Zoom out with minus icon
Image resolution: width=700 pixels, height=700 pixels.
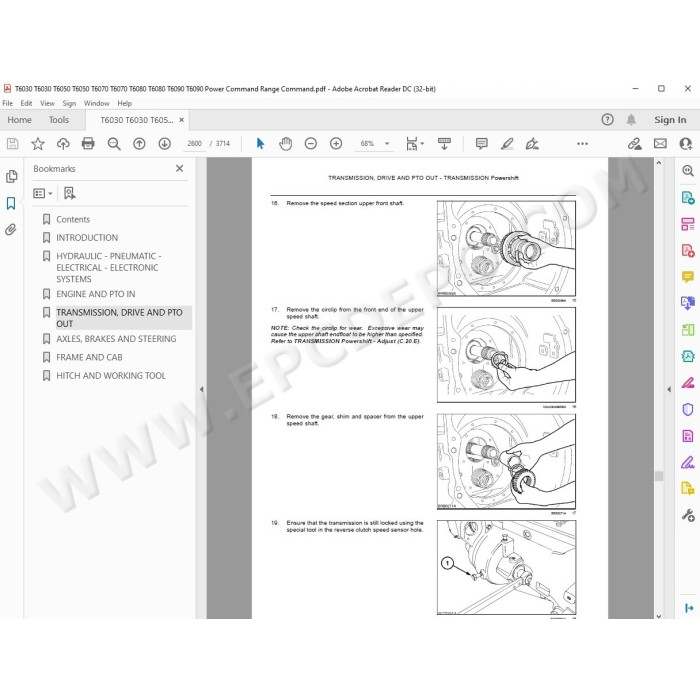[x=311, y=144]
